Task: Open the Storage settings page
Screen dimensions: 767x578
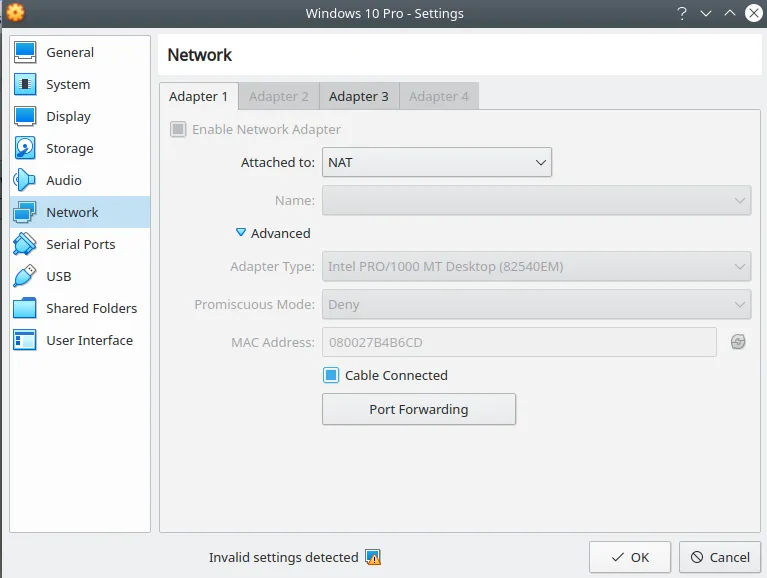Action: 80,148
